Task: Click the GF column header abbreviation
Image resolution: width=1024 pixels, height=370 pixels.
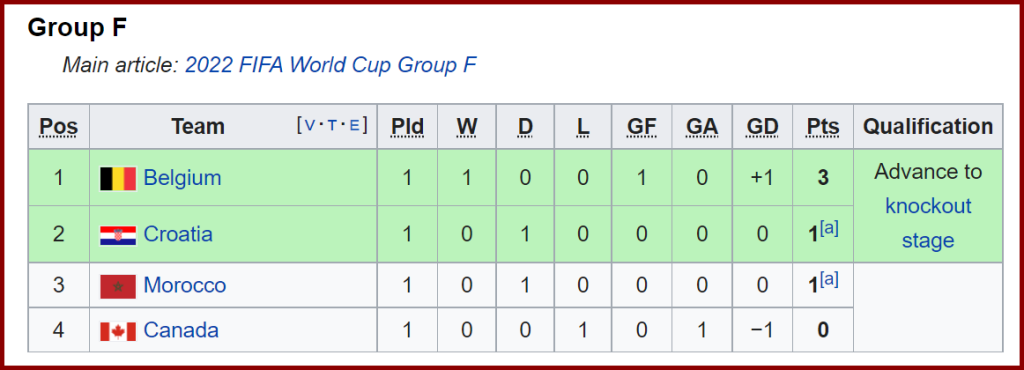Action: (641, 127)
